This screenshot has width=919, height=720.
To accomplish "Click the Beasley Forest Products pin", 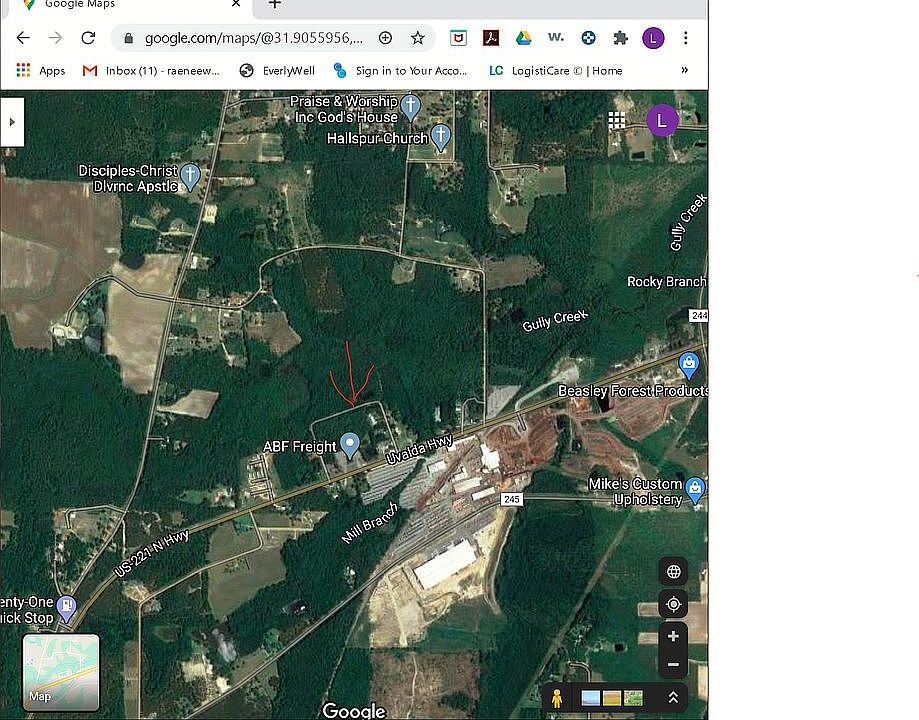I will (689, 364).
